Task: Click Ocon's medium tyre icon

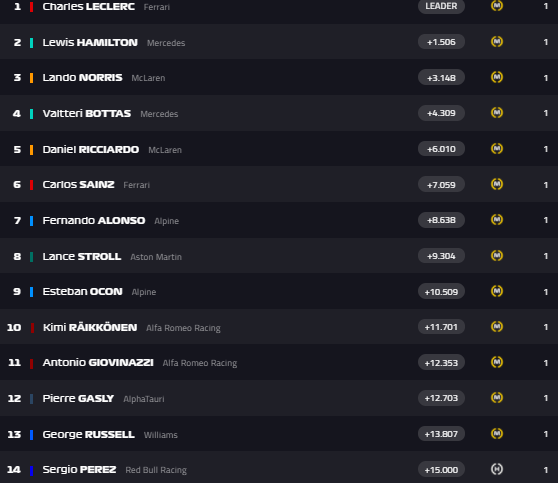Action: pos(497,291)
